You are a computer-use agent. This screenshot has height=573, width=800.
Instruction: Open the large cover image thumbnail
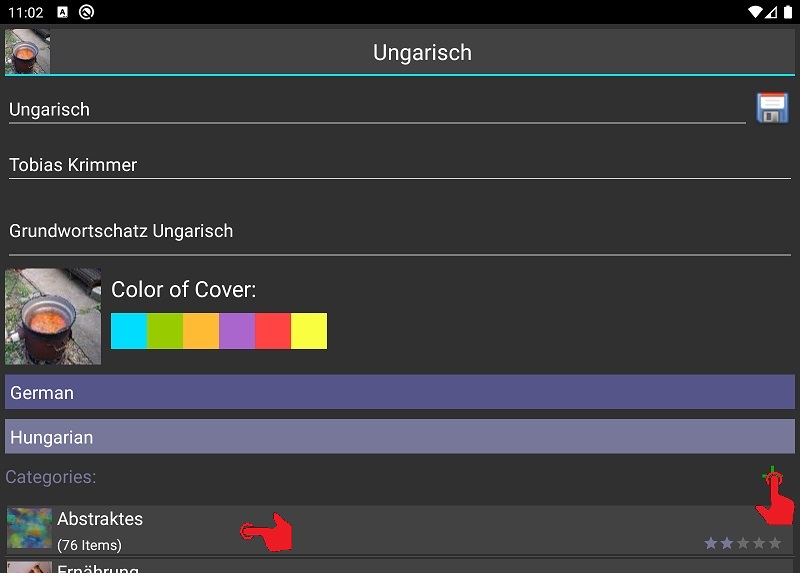53,316
